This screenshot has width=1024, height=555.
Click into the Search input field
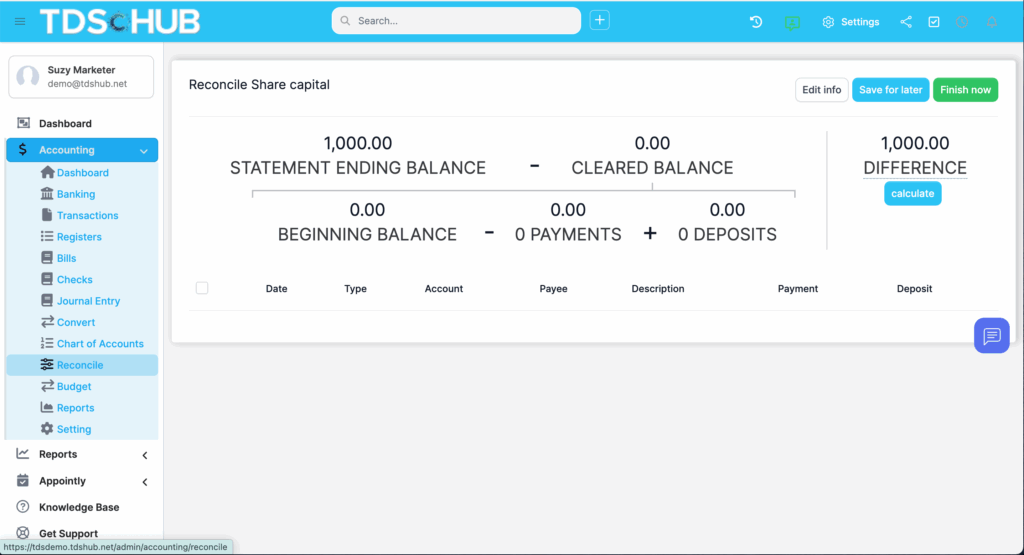click(x=460, y=21)
